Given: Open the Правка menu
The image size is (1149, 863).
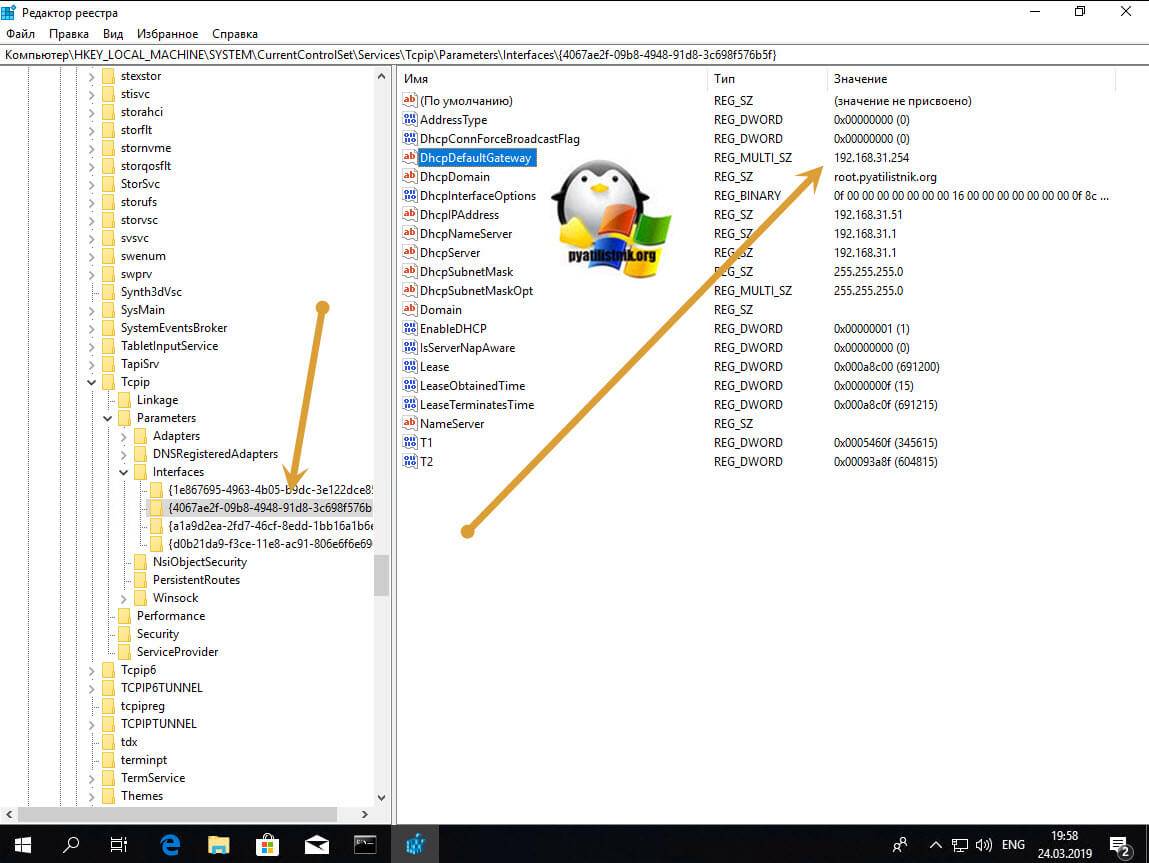Looking at the screenshot, I should coord(69,34).
